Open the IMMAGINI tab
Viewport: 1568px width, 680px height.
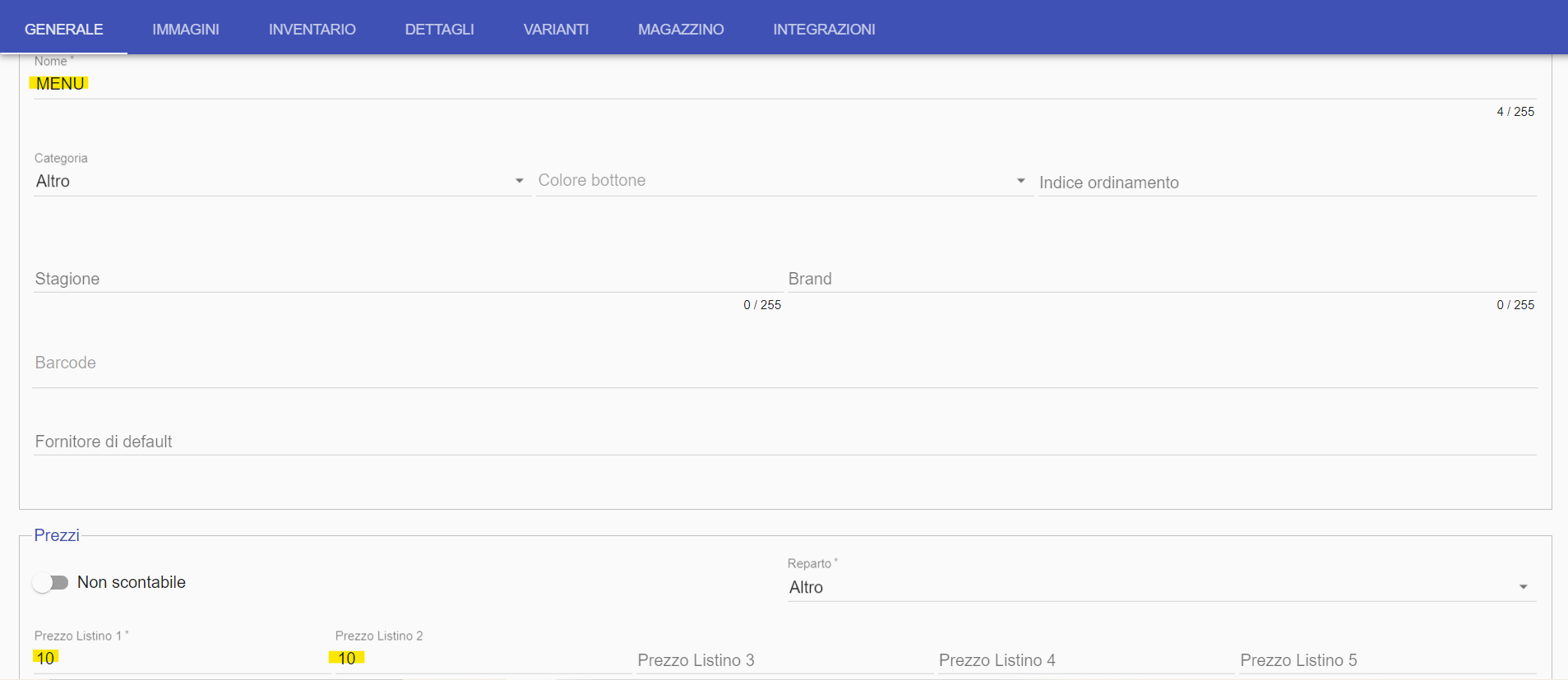[186, 29]
